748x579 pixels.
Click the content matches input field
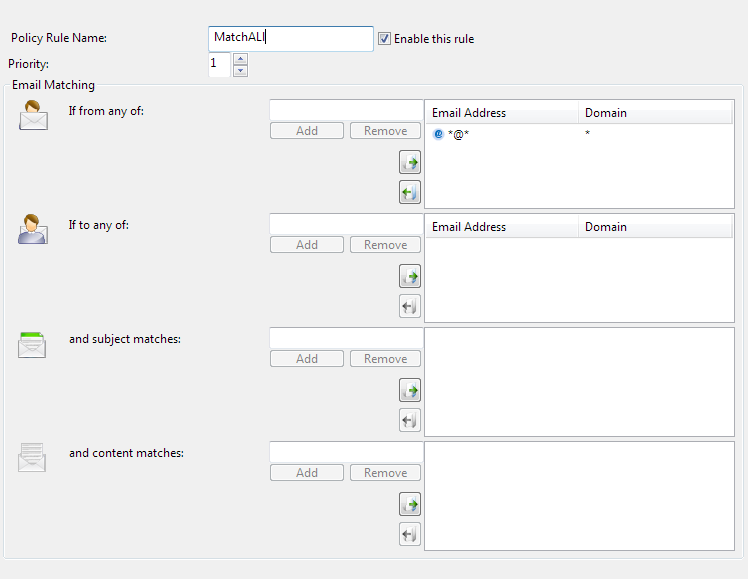[346, 452]
